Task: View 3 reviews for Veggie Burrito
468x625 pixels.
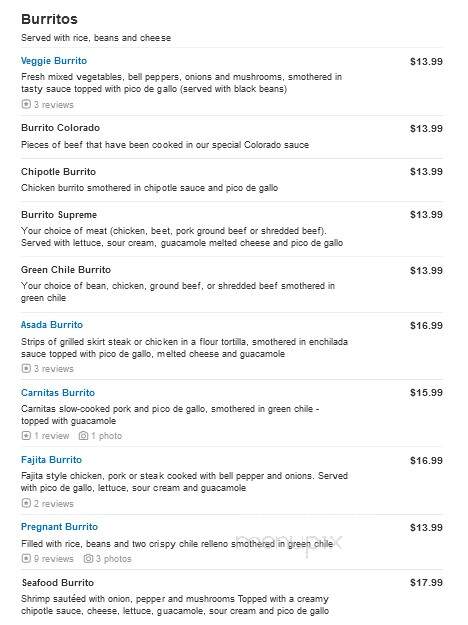Action: 54,105
